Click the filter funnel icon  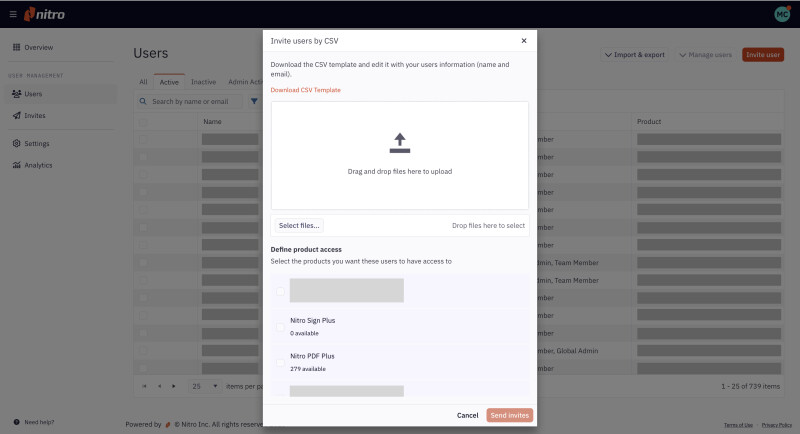pos(254,101)
